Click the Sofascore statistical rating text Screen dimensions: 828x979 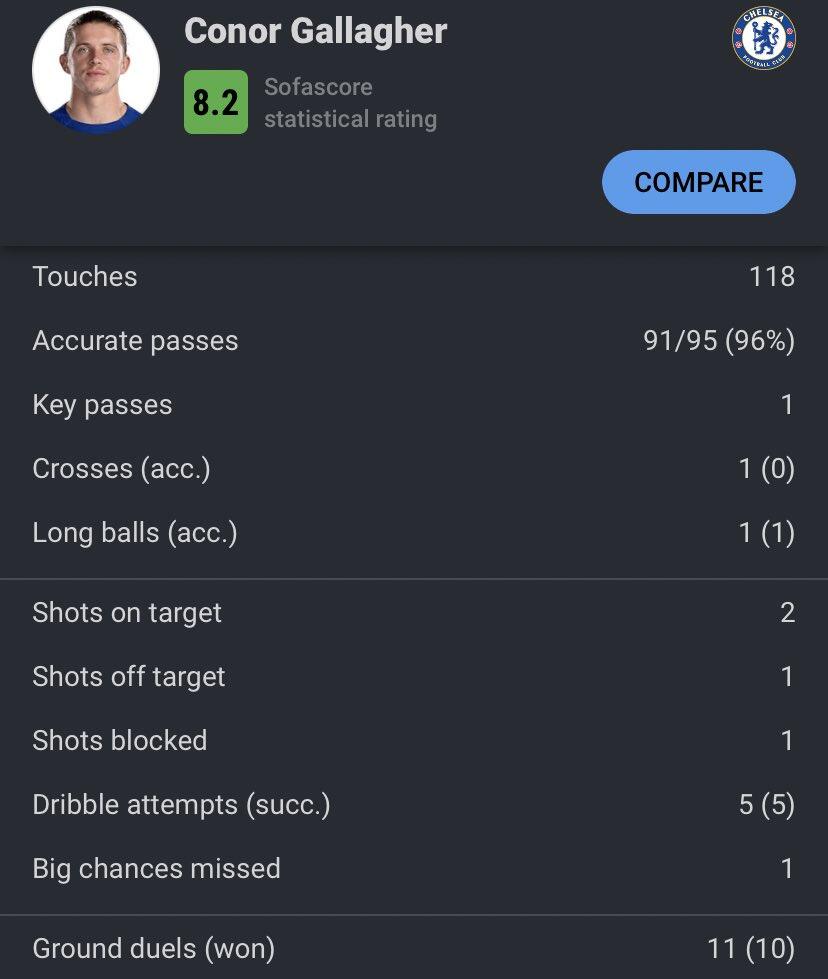coord(350,103)
